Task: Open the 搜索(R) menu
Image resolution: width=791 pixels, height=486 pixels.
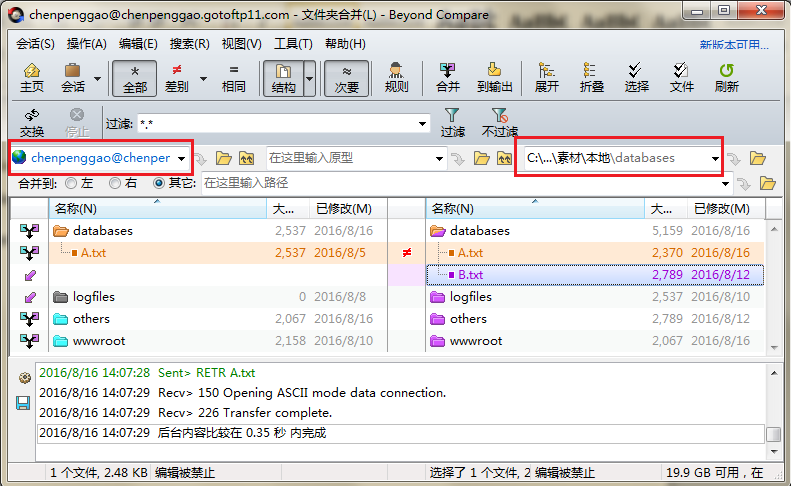Action: 190,44
